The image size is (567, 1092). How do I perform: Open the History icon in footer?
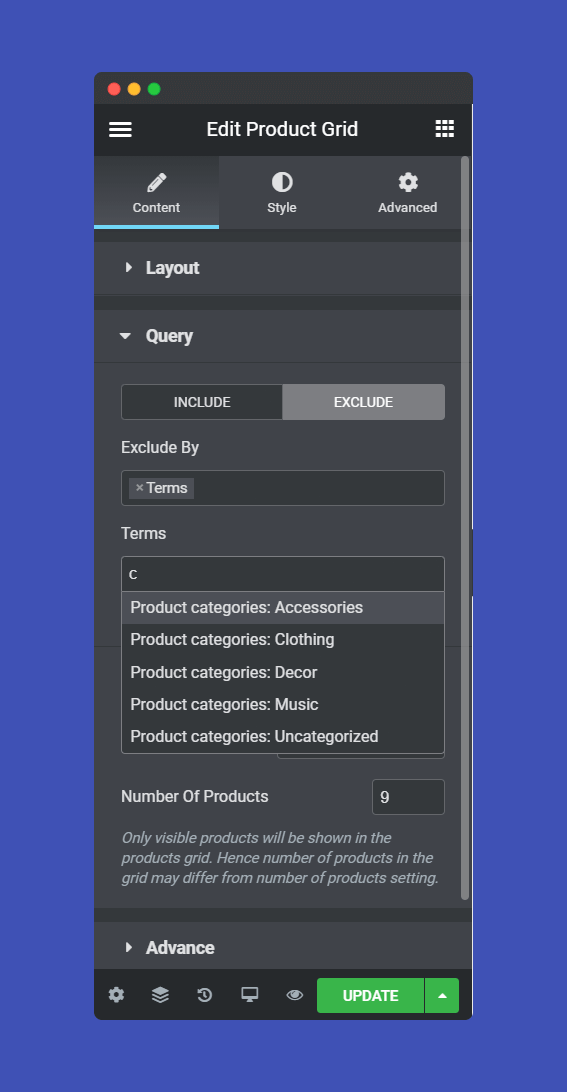point(204,995)
